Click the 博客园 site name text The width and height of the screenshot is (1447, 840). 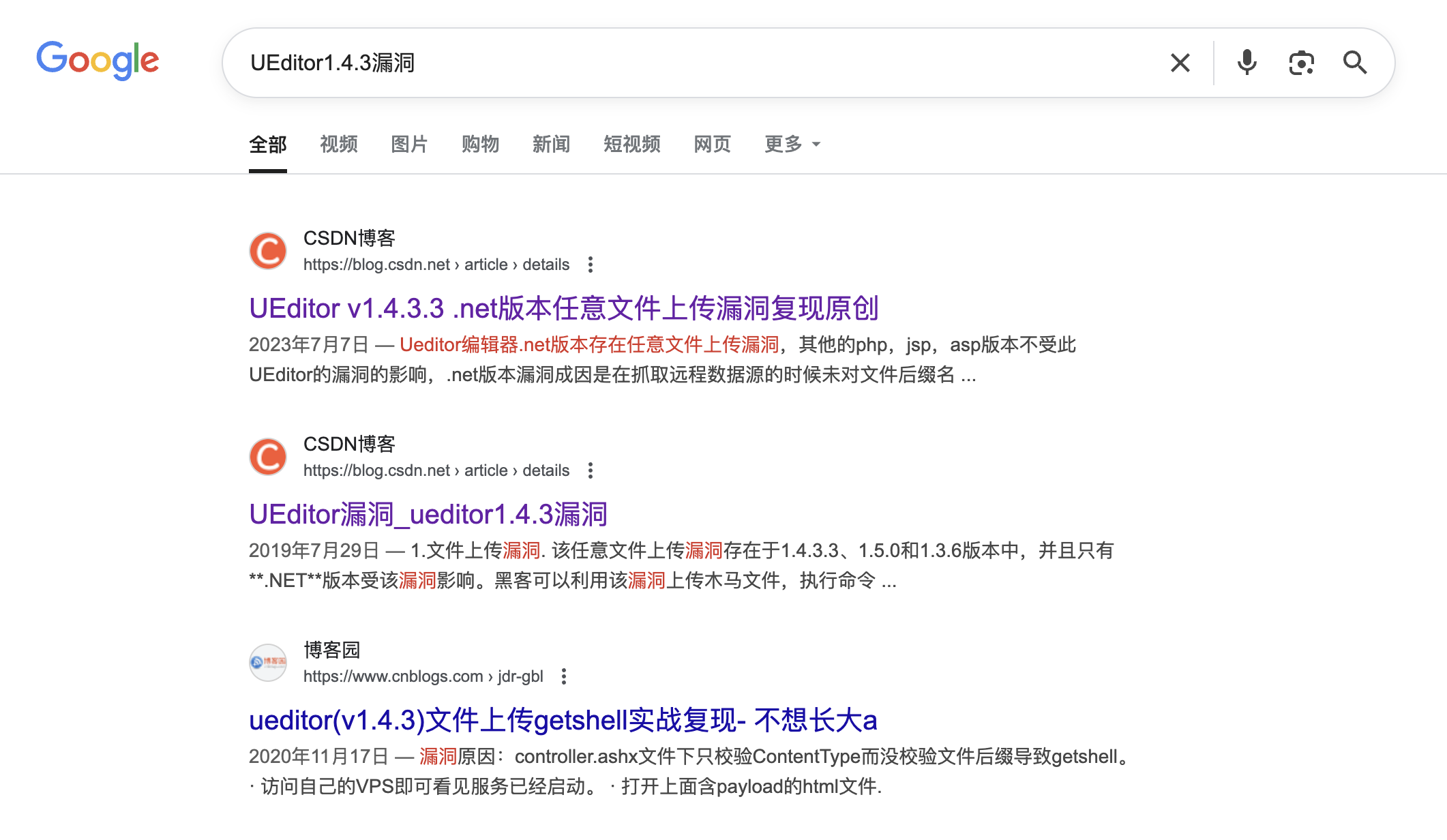(x=332, y=650)
